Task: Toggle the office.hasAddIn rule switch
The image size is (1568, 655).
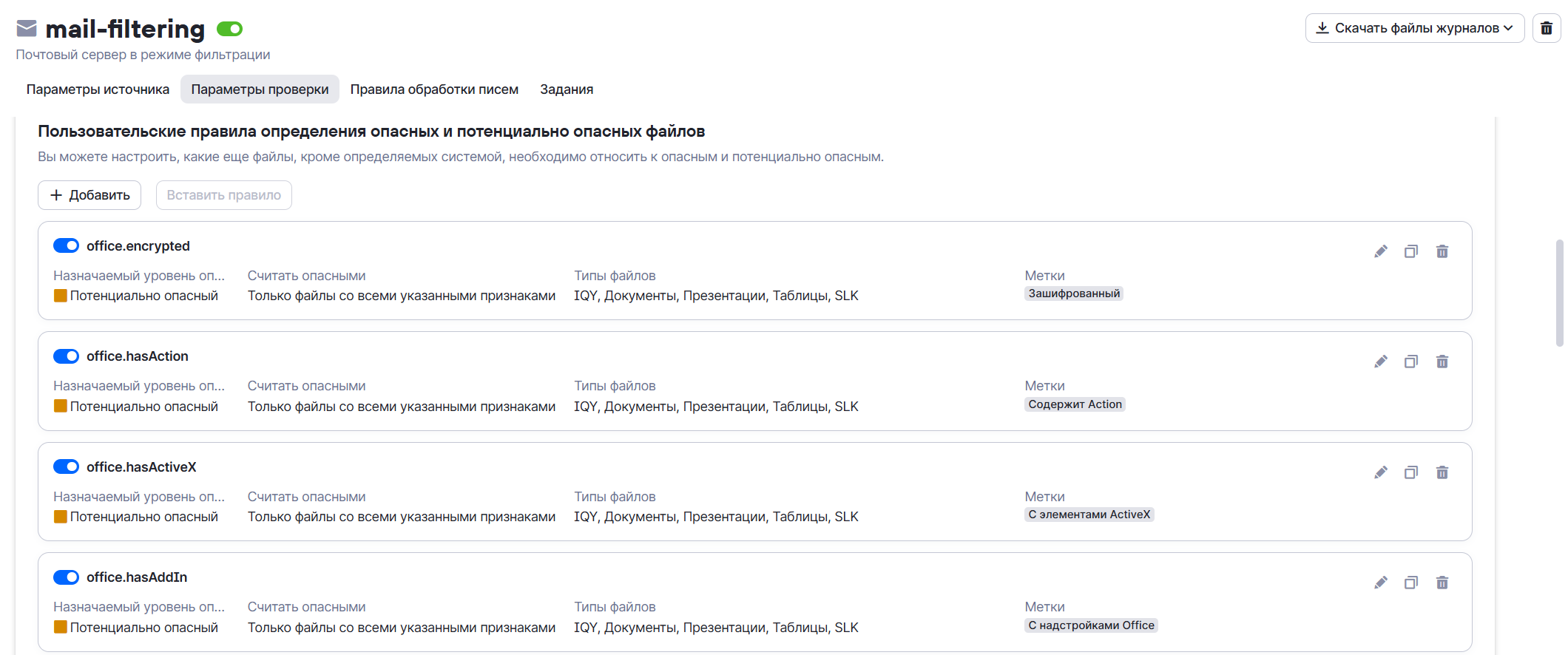Action: click(x=67, y=577)
